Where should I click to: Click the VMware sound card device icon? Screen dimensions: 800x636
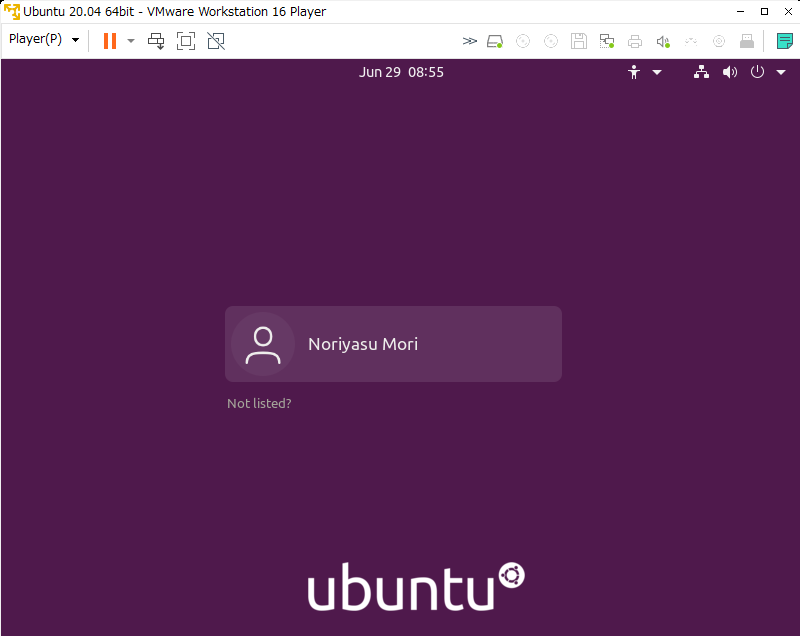point(663,41)
